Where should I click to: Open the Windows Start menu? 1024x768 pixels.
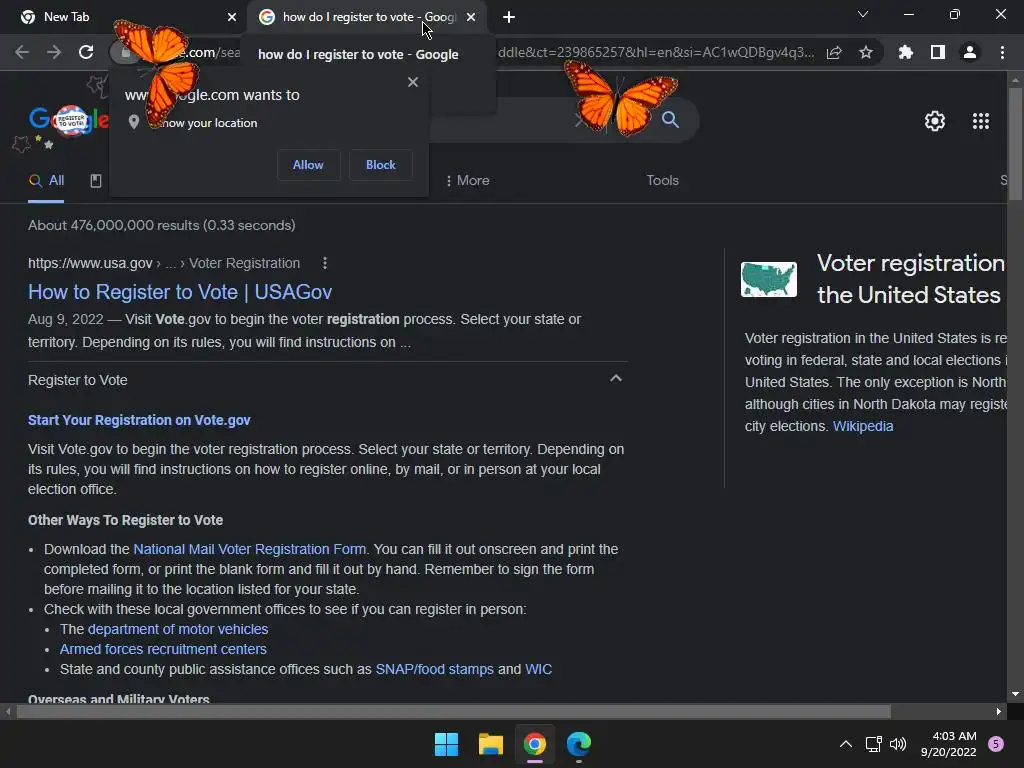coord(447,744)
